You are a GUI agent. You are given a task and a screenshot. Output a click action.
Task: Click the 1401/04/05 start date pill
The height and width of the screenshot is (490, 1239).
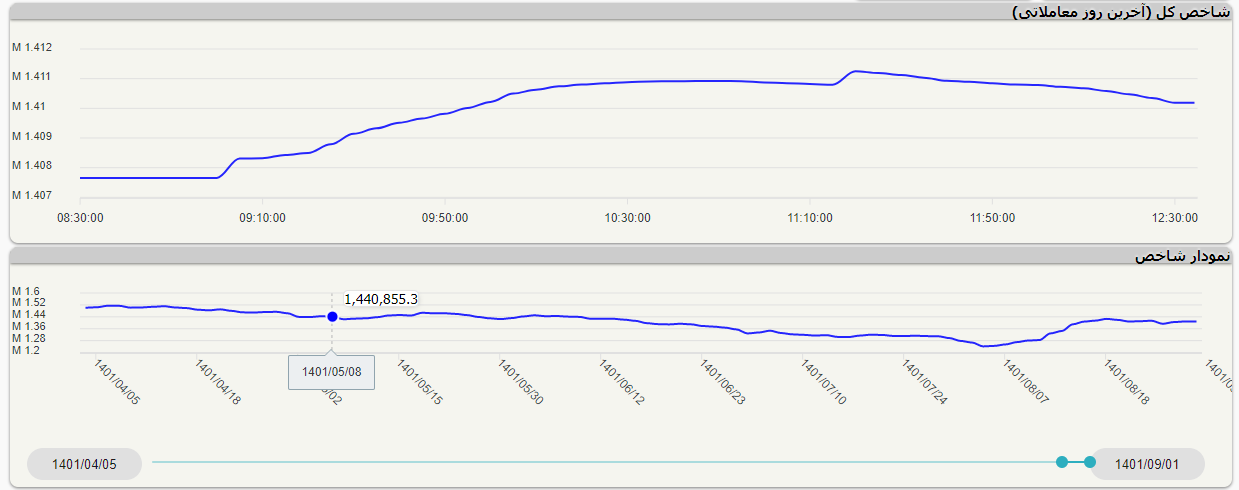point(84,464)
